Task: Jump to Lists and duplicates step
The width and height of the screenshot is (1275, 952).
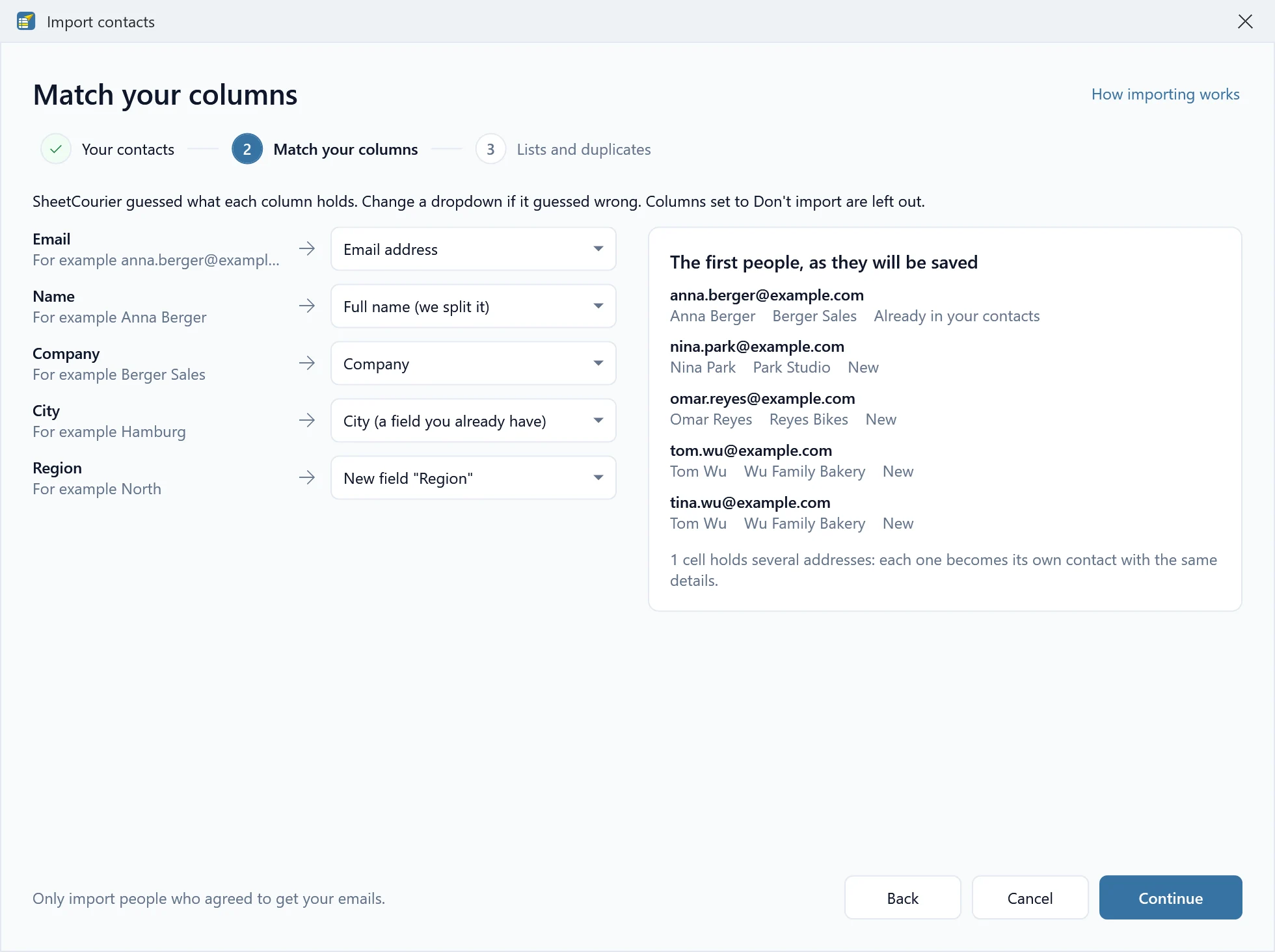Action: [x=584, y=150]
